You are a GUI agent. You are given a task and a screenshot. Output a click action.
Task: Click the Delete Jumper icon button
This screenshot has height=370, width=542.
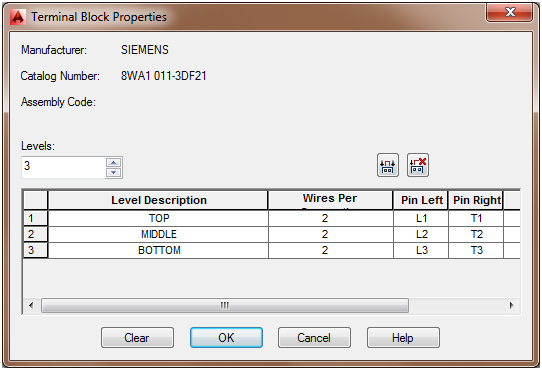point(418,165)
